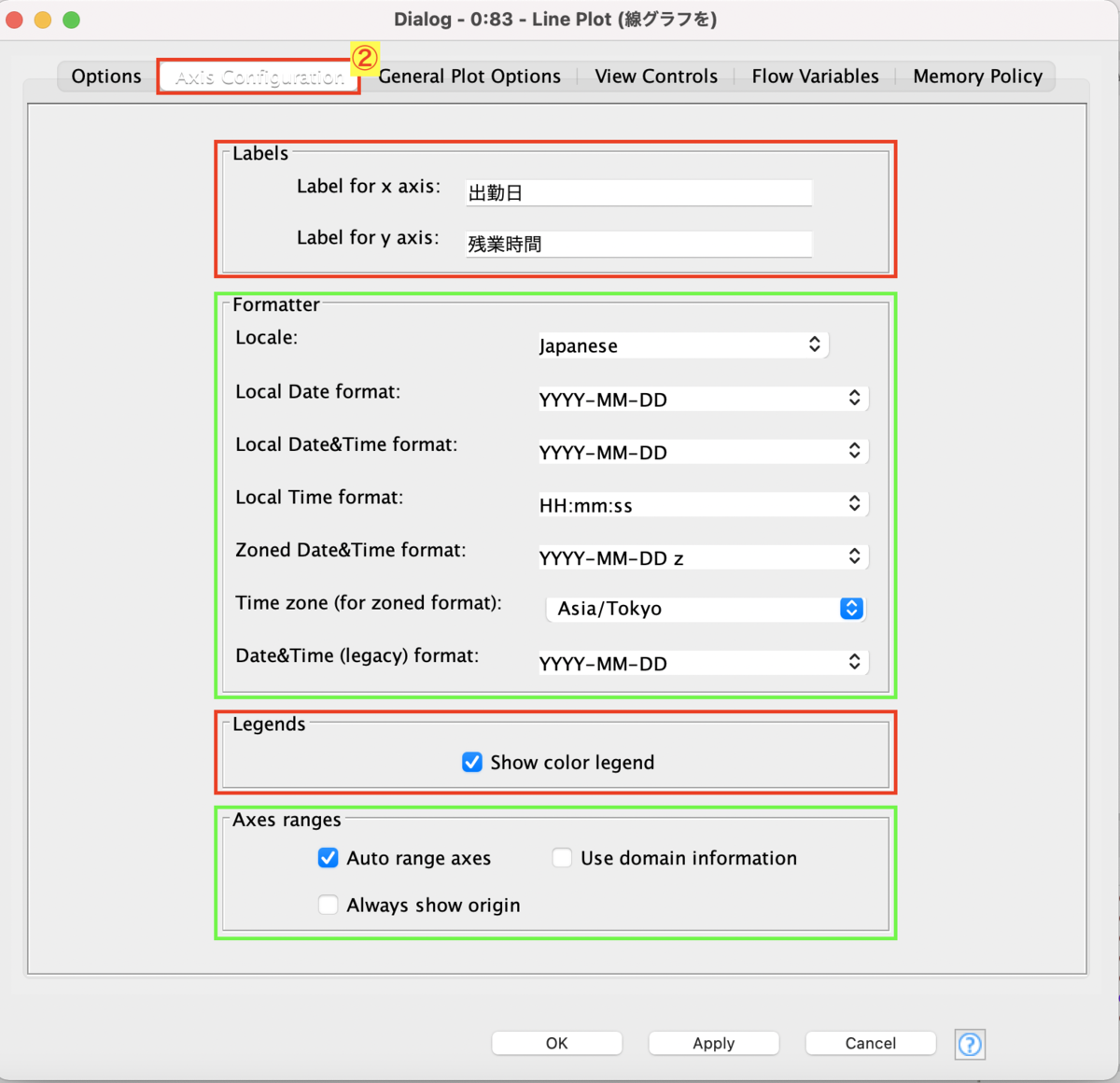Open the Zoned Date&Time format dropdown
Viewport: 1120px width, 1083px height.
pos(704,557)
